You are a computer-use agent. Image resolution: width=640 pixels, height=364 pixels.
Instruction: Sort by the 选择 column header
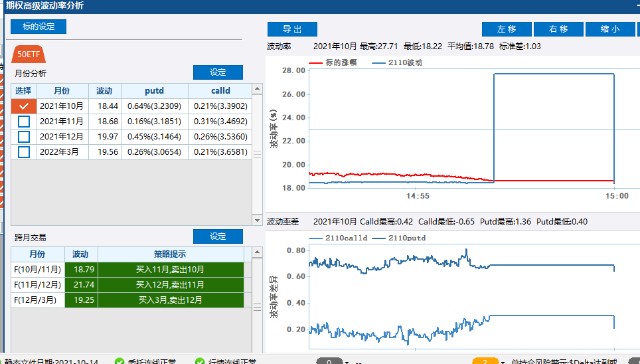click(x=24, y=91)
